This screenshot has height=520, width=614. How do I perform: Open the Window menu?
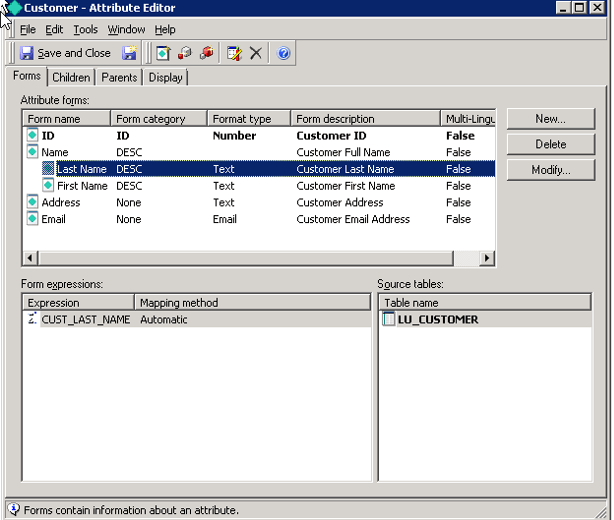[126, 30]
